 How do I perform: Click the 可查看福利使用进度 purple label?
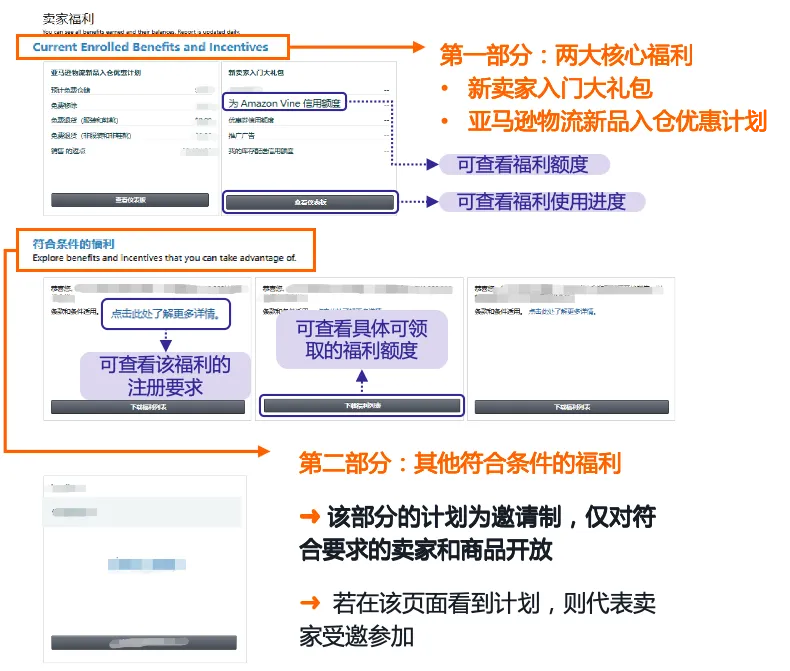point(542,202)
